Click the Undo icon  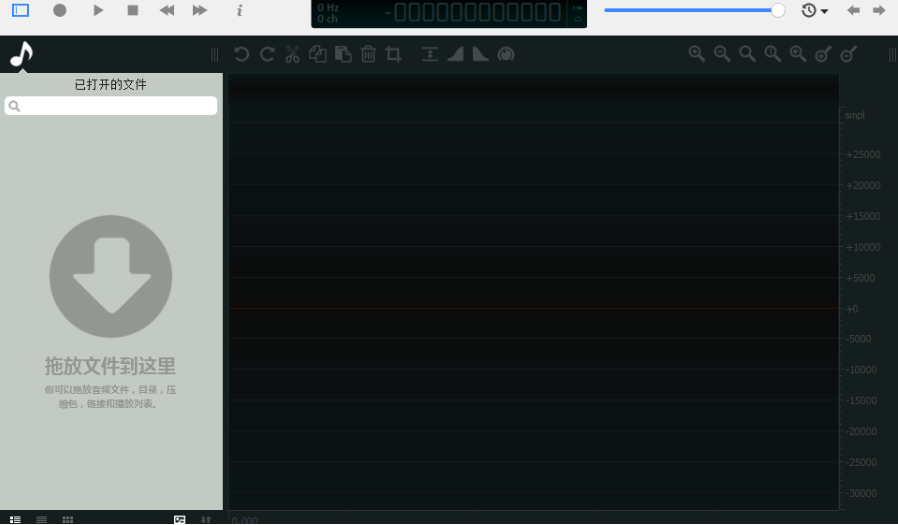coord(242,54)
